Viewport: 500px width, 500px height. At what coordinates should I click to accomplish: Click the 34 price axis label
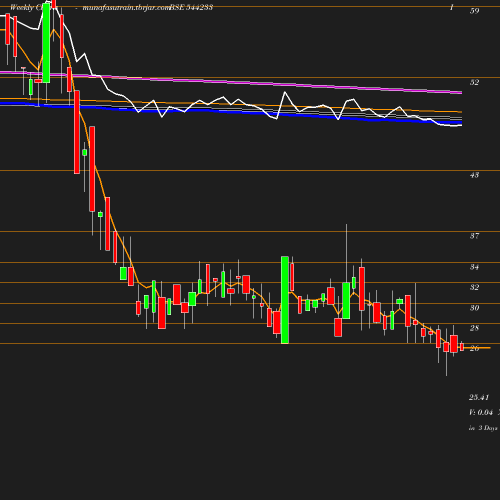tap(474, 267)
